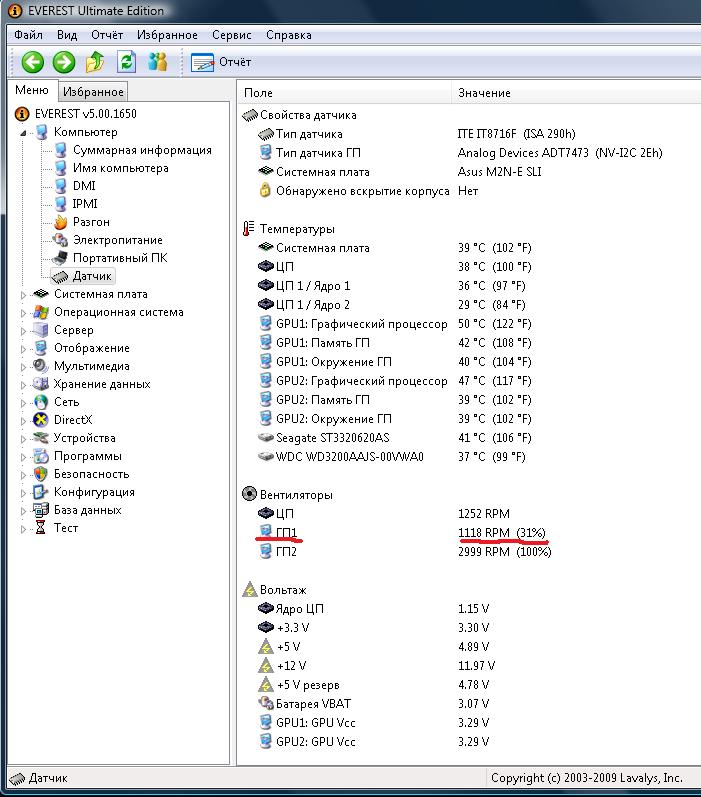The image size is (701, 797).
Task: Open the Вид menu
Action: [67, 35]
